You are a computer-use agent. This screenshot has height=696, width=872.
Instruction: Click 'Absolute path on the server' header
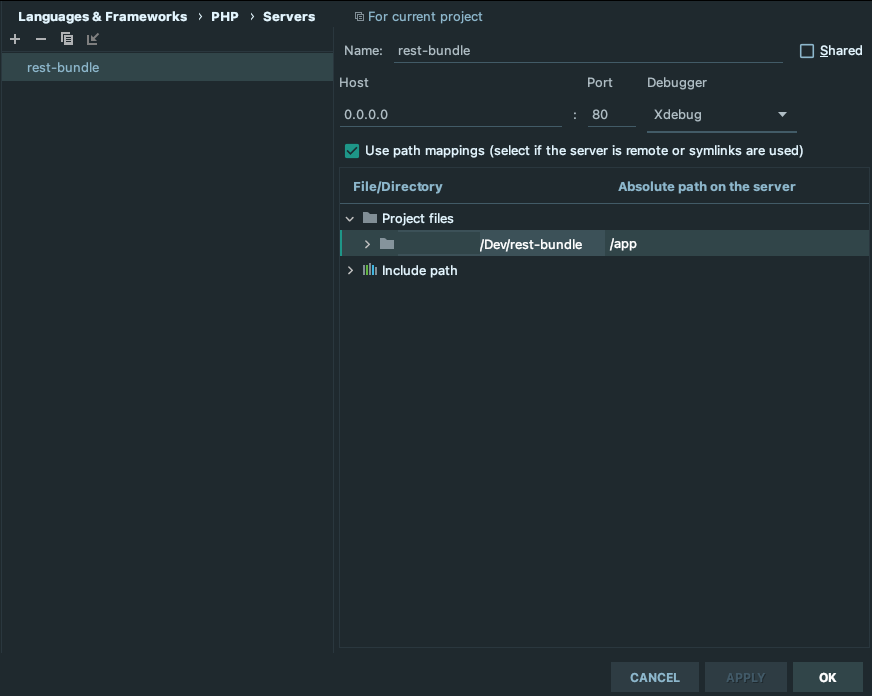coord(707,186)
